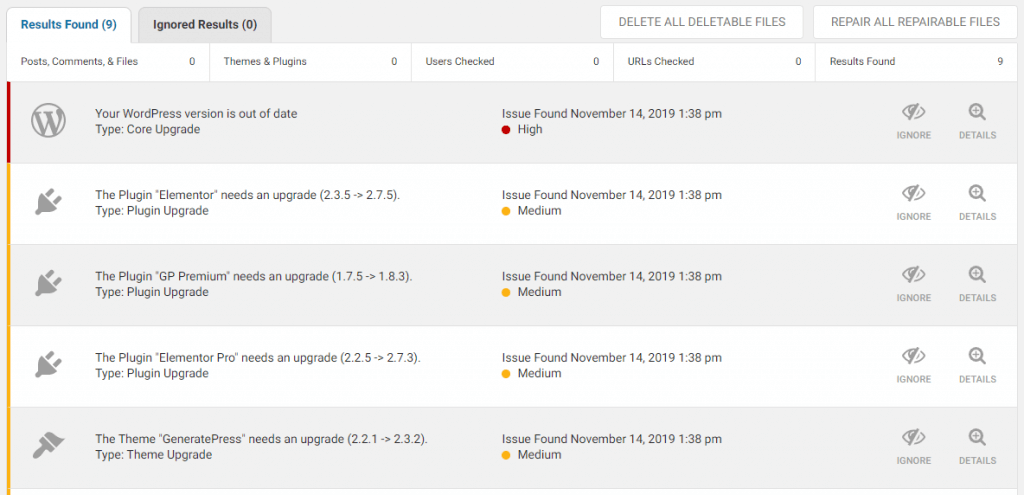The width and height of the screenshot is (1024, 495).
Task: Ignore the GP Premium upgrade result
Action: pyautogui.click(x=914, y=284)
